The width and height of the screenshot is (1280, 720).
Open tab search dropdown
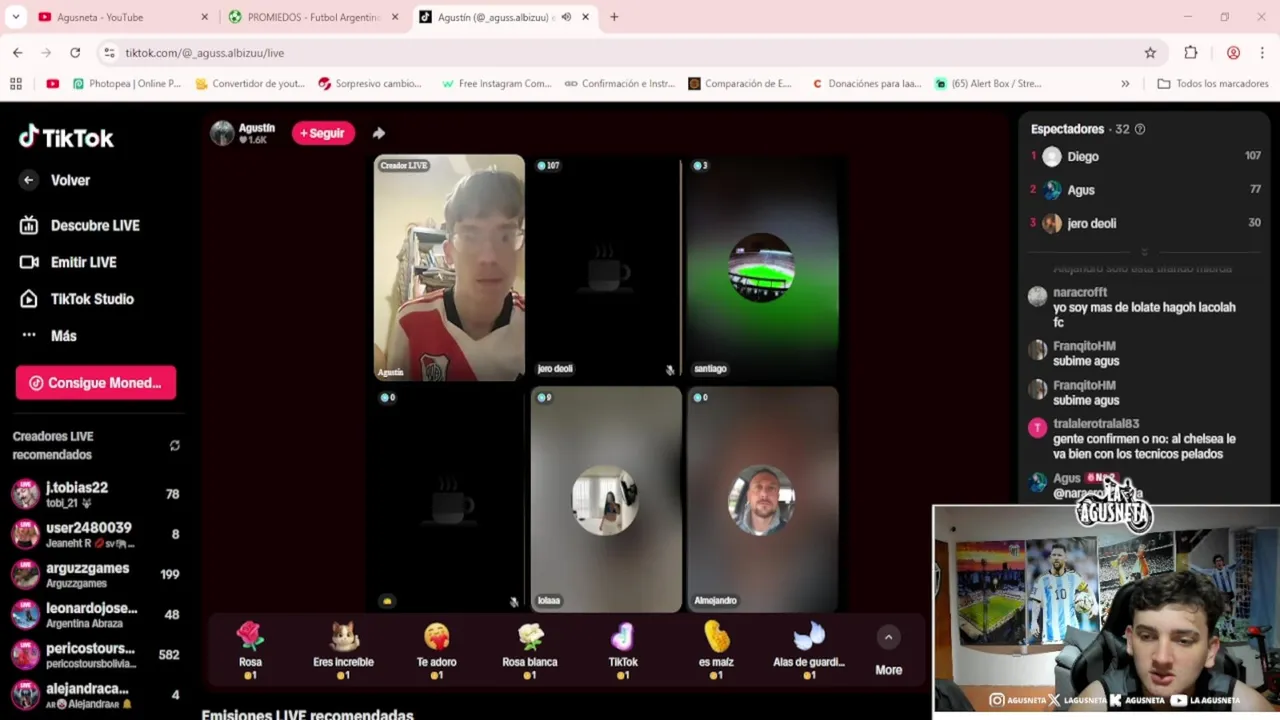coord(15,17)
